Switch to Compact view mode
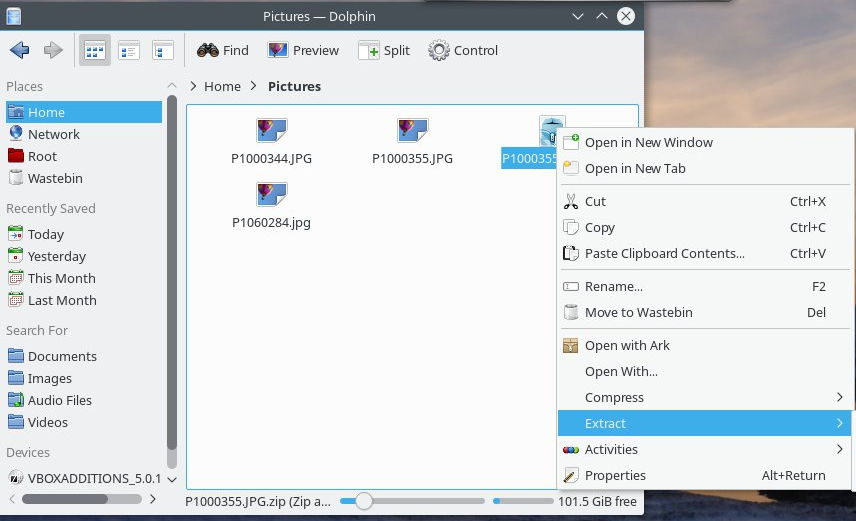This screenshot has width=856, height=521. [x=129, y=50]
